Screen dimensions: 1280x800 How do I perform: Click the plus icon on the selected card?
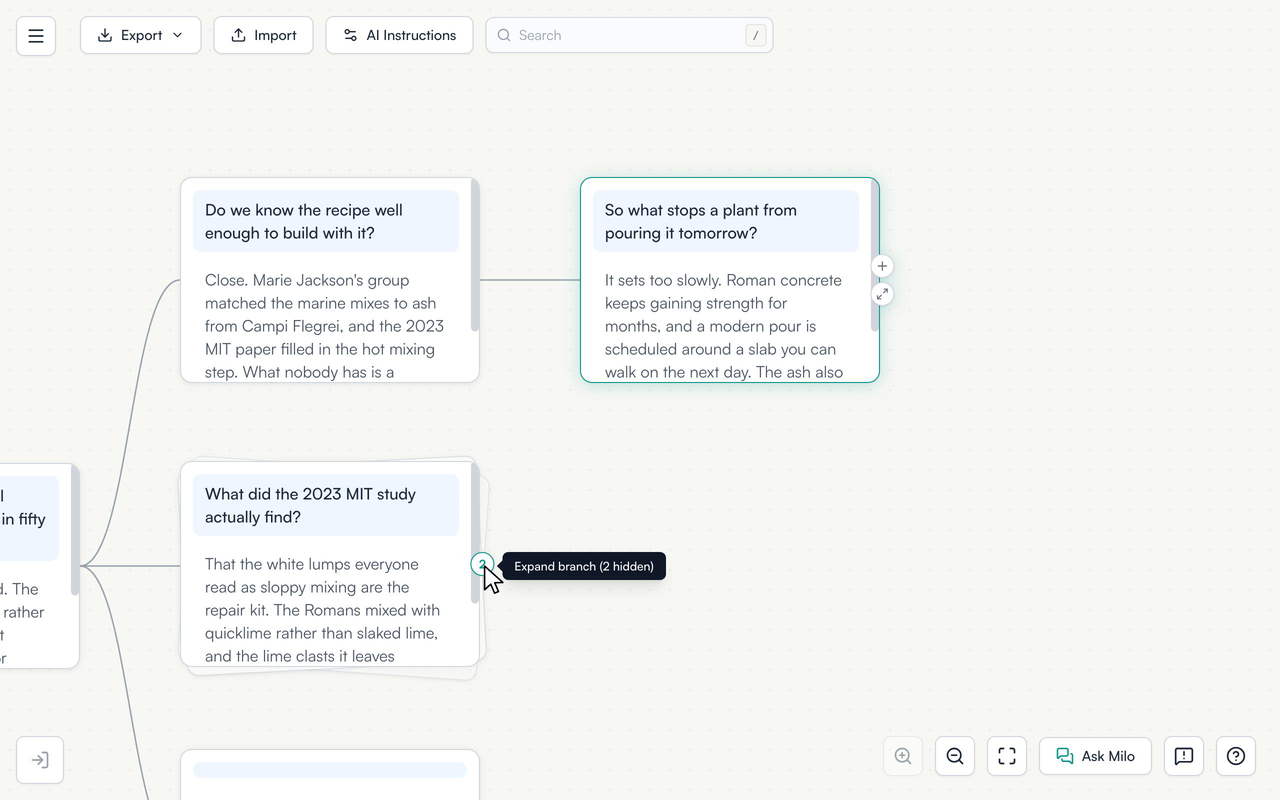click(x=882, y=266)
